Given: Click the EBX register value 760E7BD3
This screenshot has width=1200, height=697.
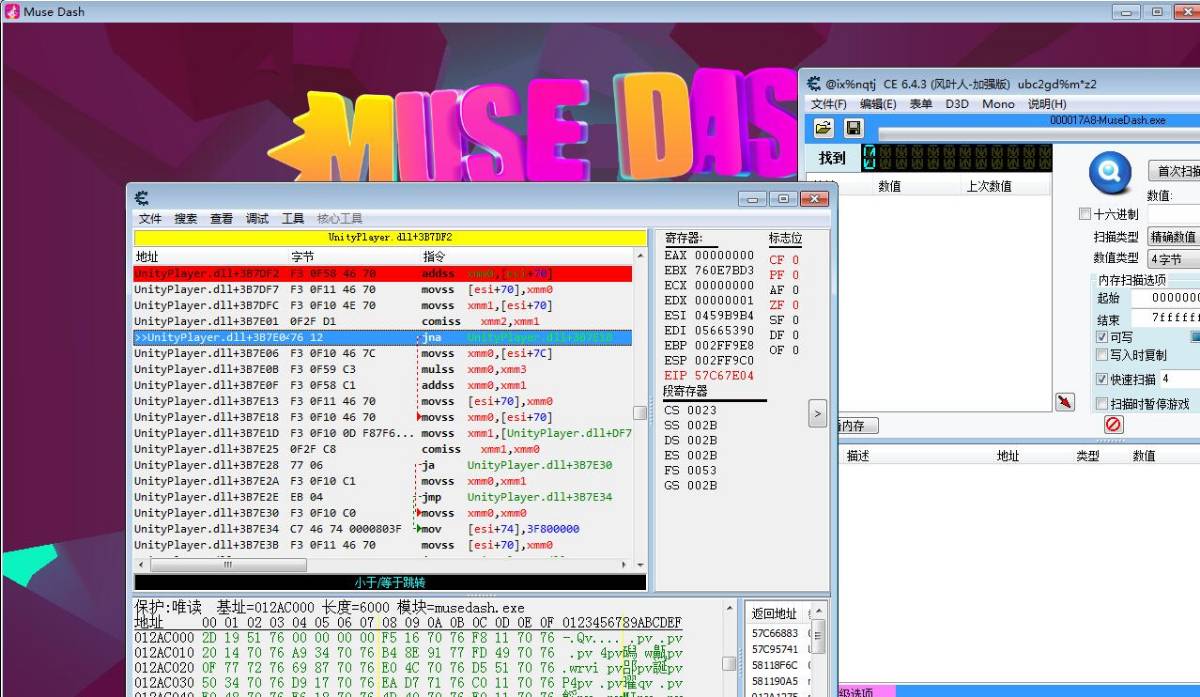Looking at the screenshot, I should point(725,271).
